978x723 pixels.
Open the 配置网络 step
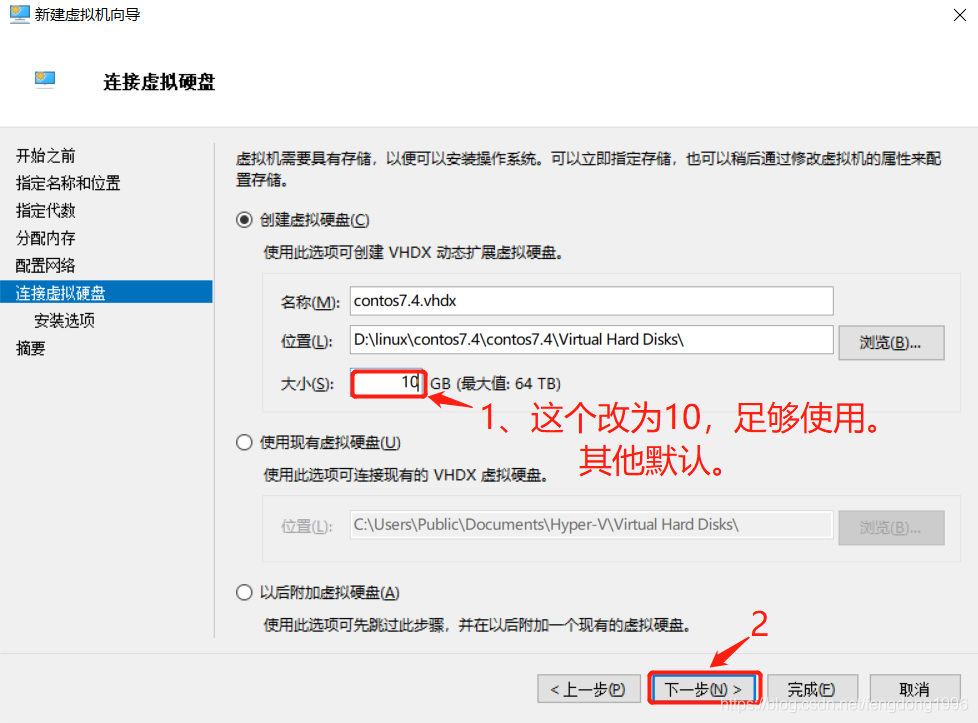click(46, 266)
